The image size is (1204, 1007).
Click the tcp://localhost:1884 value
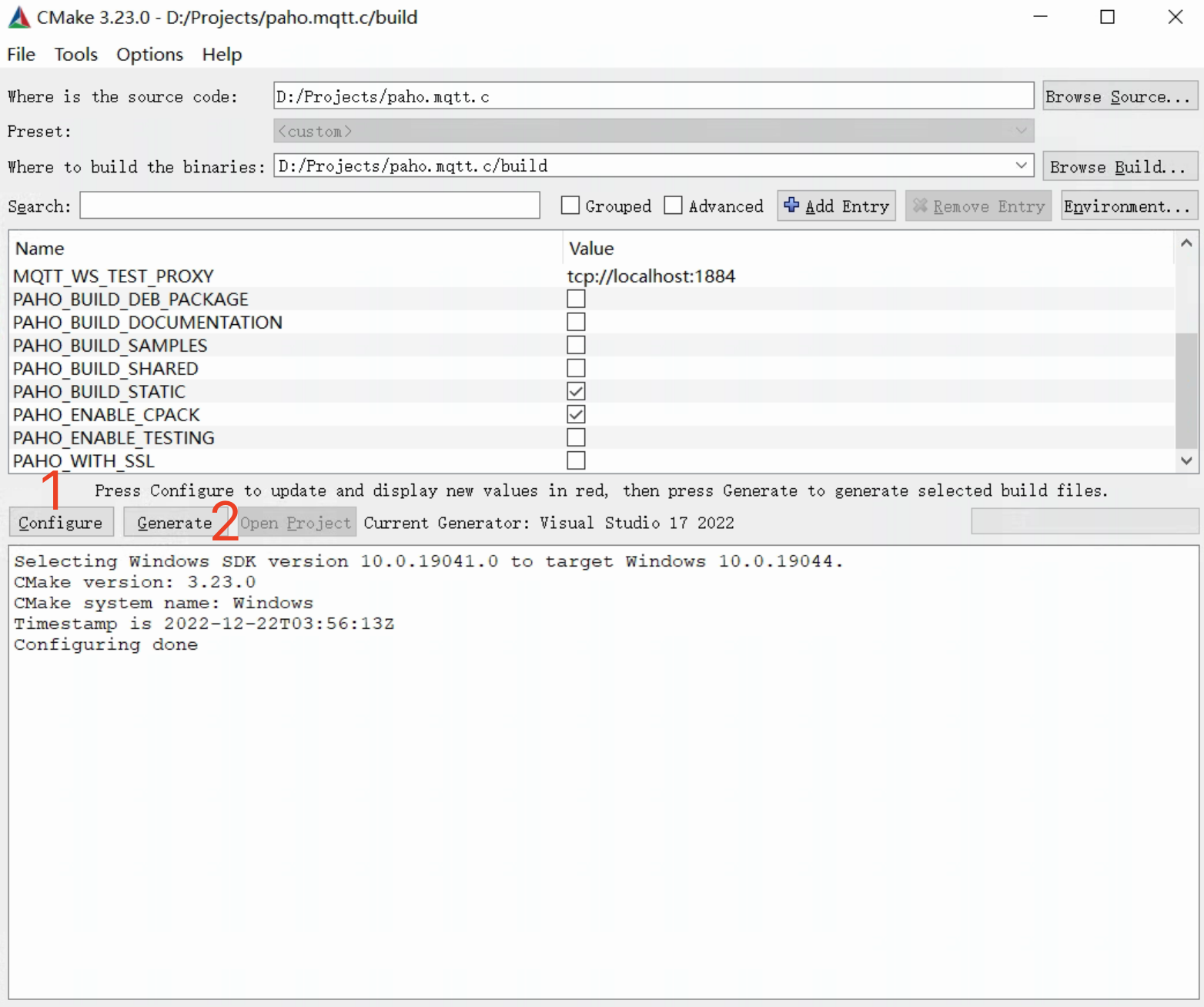(651, 276)
